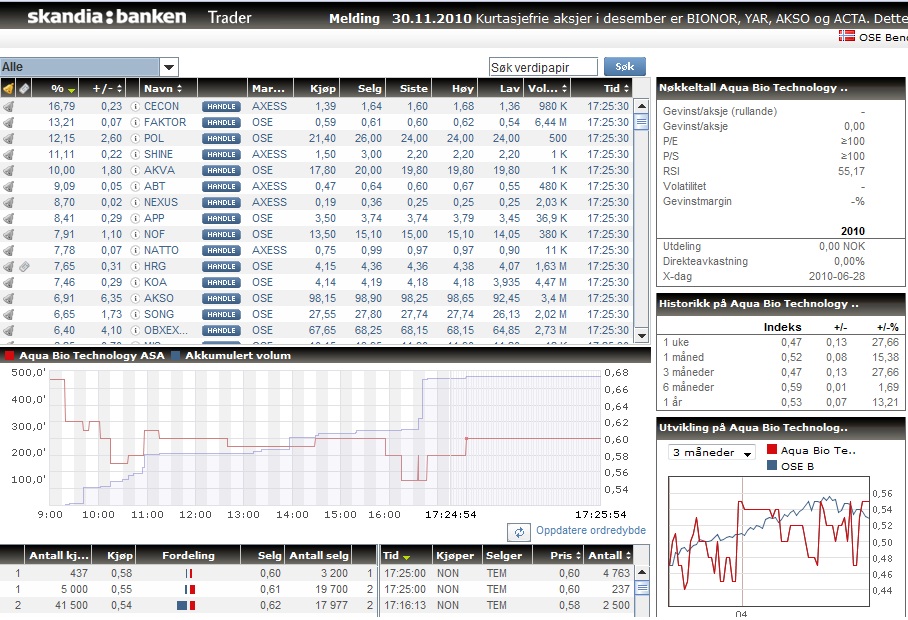Click the megaphone icon in the FAKTOR row
The height and width of the screenshot is (620, 908).
click(x=8, y=123)
